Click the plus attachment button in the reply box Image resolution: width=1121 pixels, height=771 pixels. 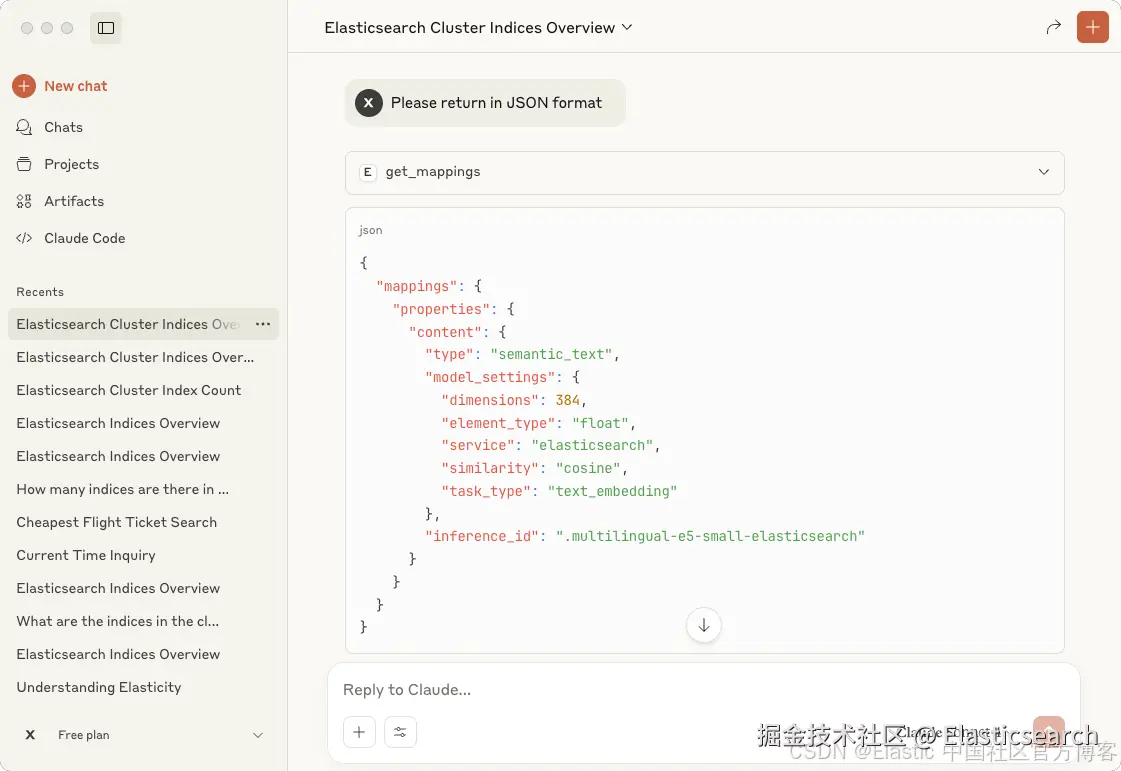[x=359, y=732]
